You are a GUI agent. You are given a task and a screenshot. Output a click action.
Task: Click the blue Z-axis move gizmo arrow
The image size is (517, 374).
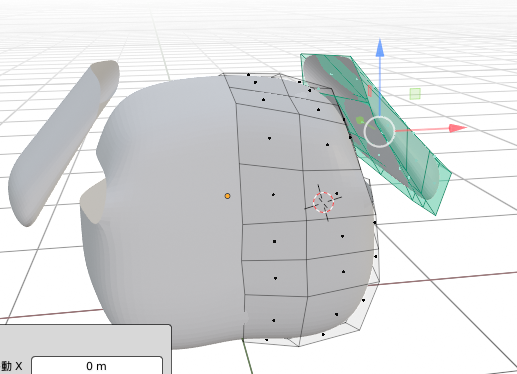380,48
